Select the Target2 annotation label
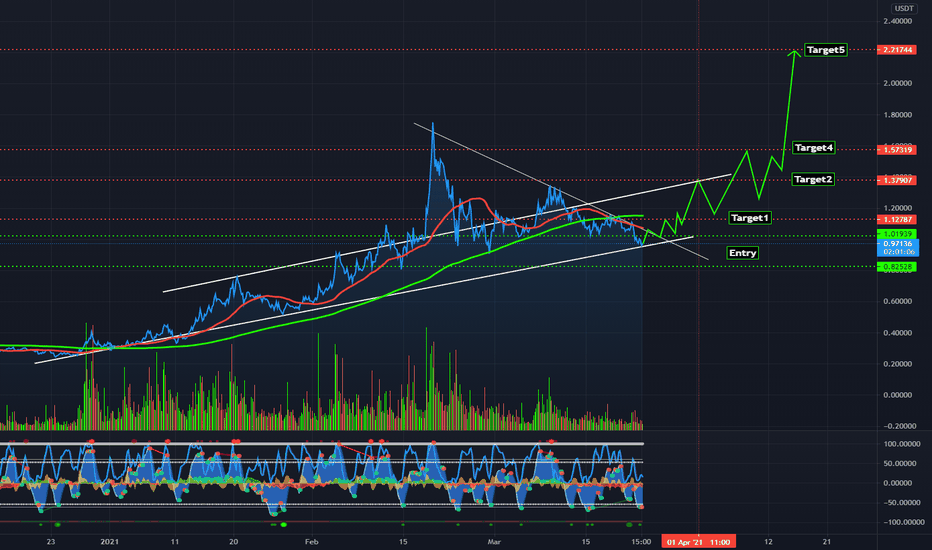This screenshot has height=550, width=932. click(x=813, y=179)
